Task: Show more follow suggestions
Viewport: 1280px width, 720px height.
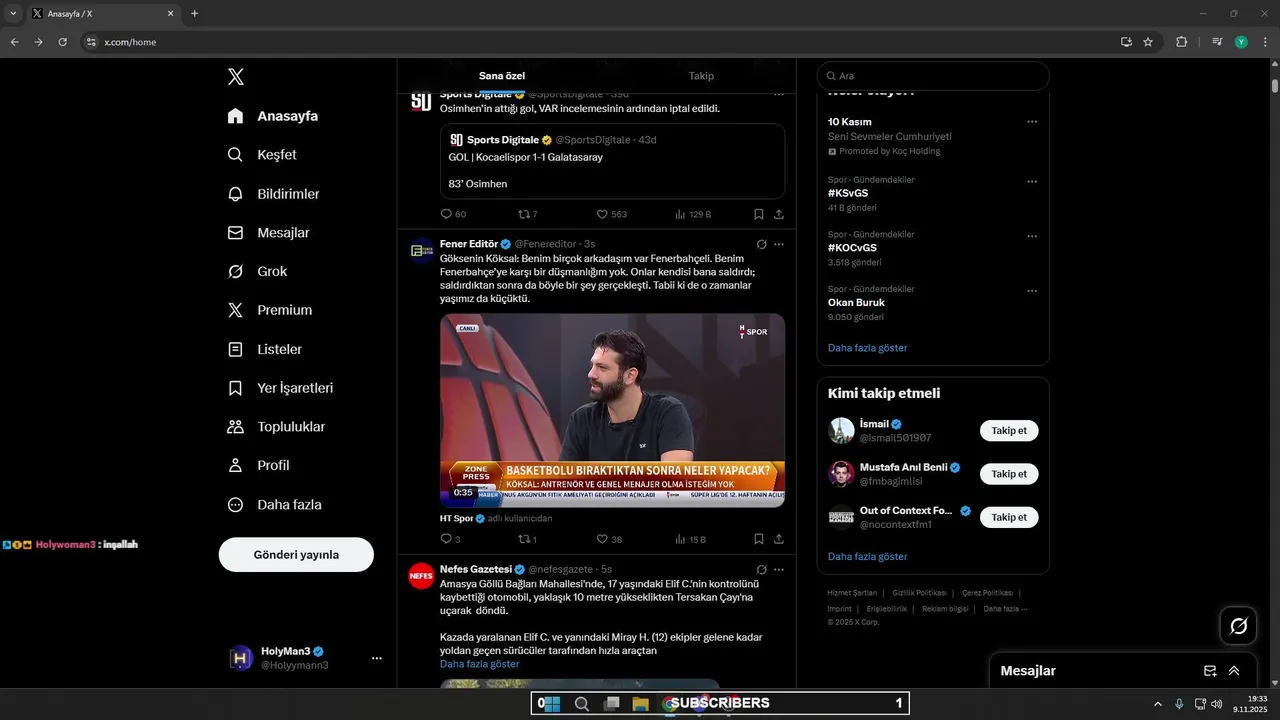Action: [867, 556]
